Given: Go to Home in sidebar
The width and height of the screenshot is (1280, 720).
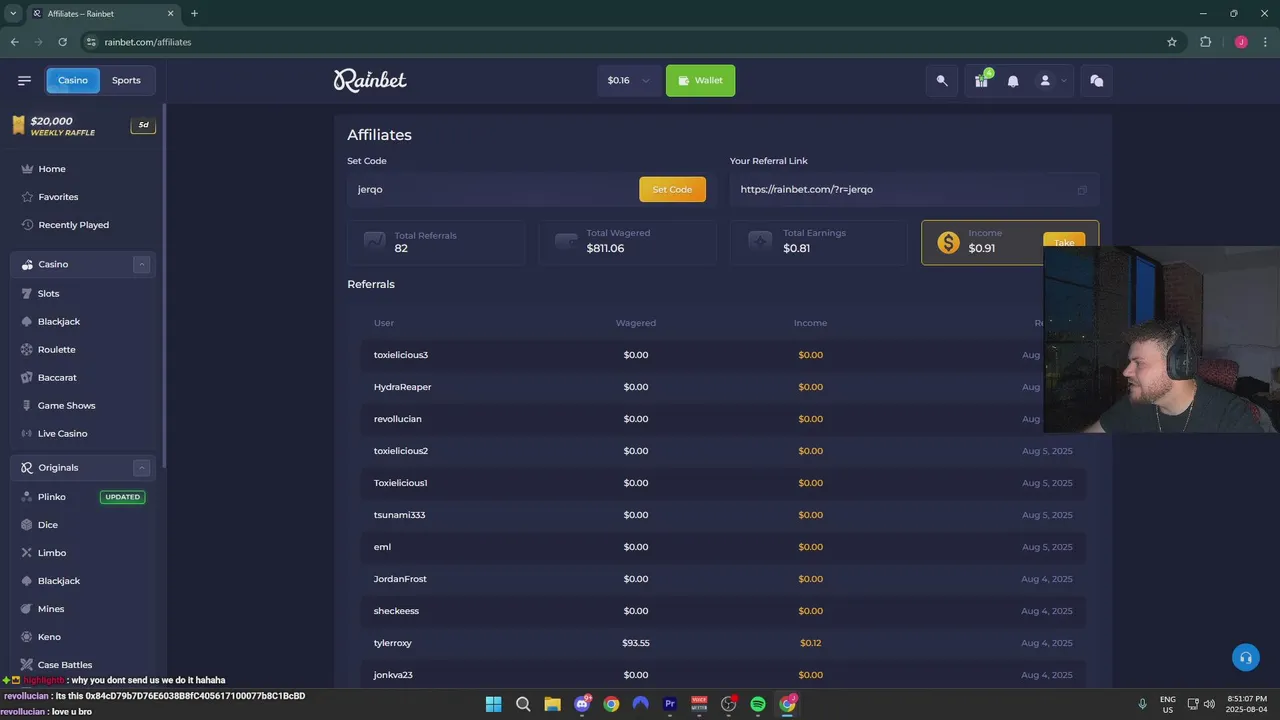Looking at the screenshot, I should click(x=52, y=169).
